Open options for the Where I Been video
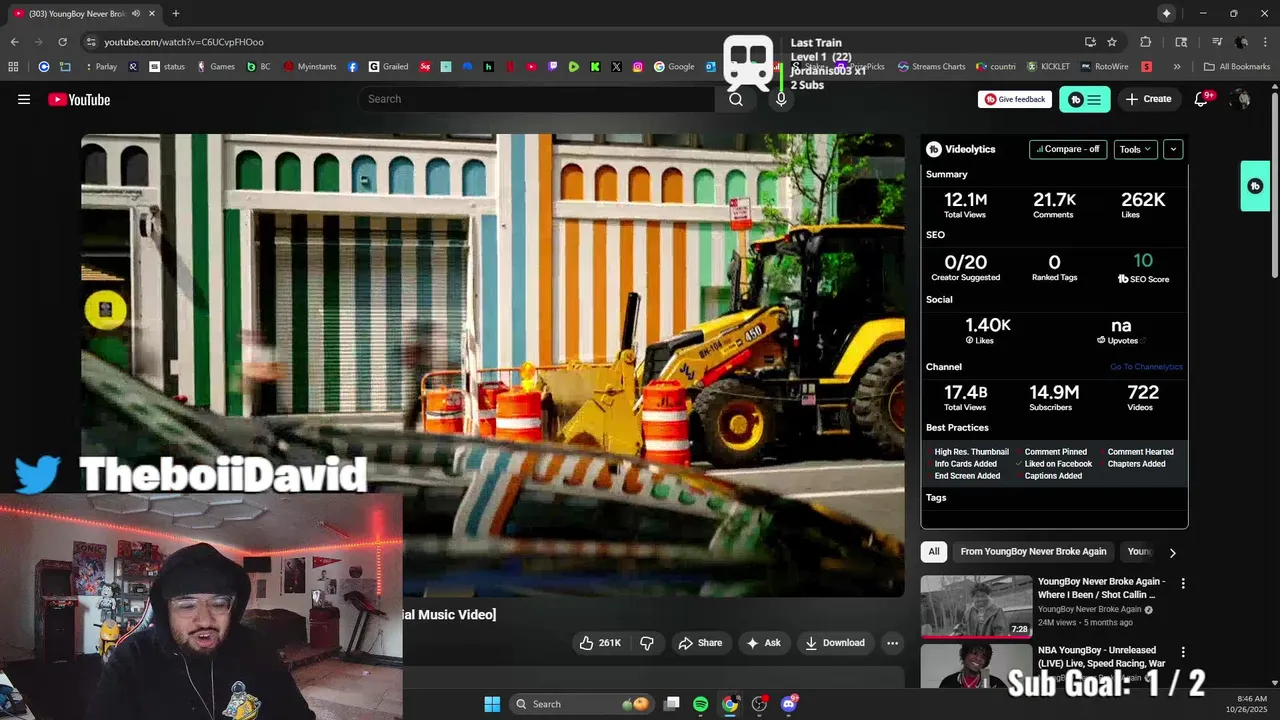The width and height of the screenshot is (1280, 720). coord(1183,583)
